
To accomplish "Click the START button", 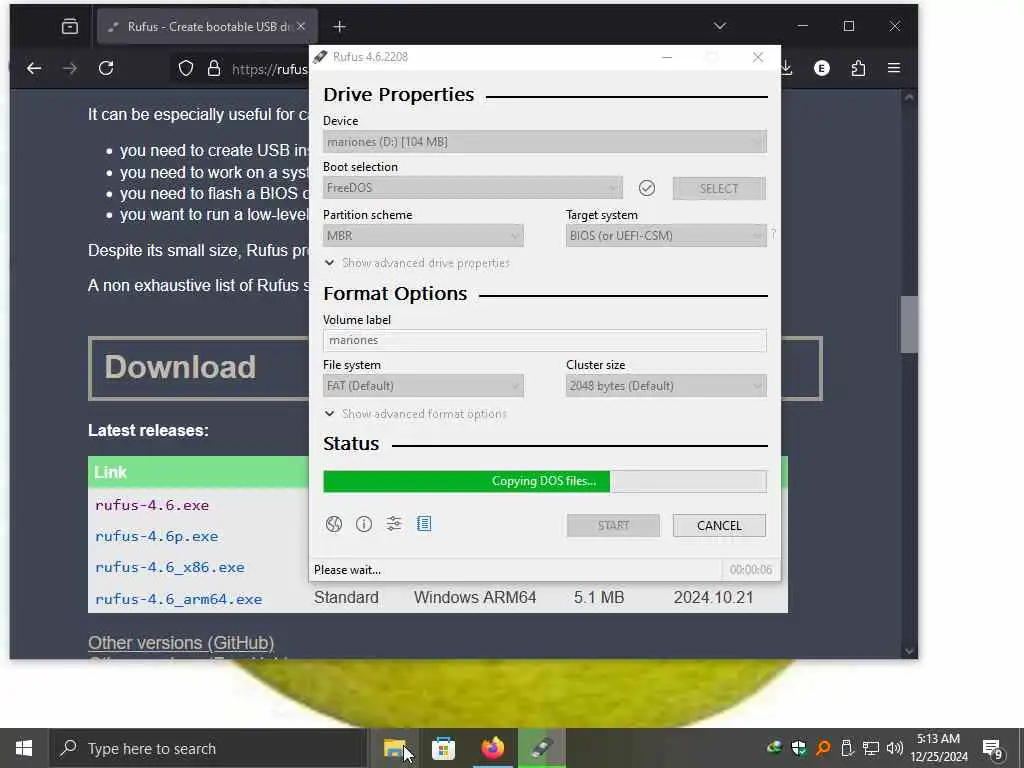I will pyautogui.click(x=613, y=526).
